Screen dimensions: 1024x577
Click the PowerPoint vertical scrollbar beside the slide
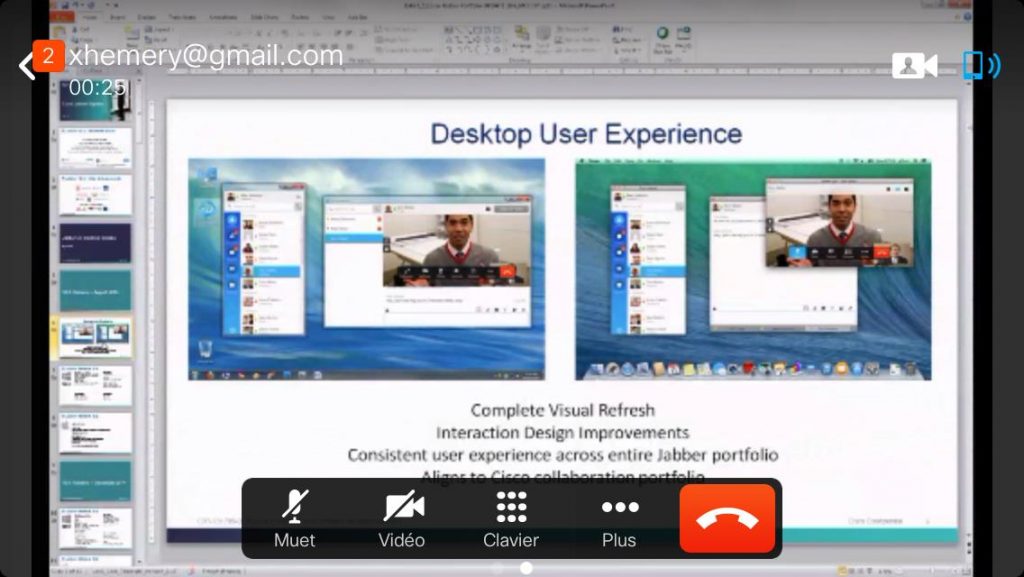pyautogui.click(x=965, y=300)
